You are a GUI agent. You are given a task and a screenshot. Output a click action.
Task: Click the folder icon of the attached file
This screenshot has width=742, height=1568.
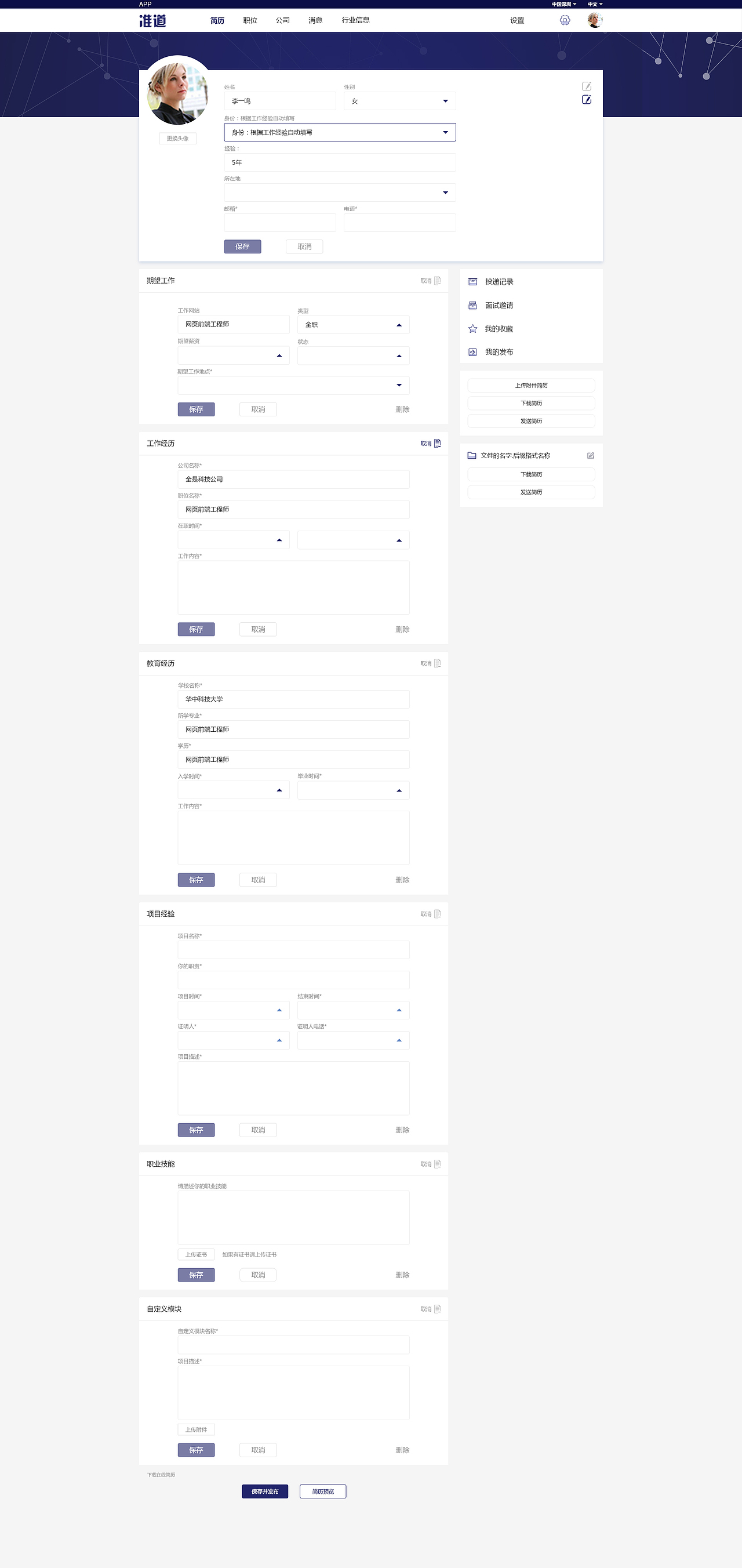472,455
